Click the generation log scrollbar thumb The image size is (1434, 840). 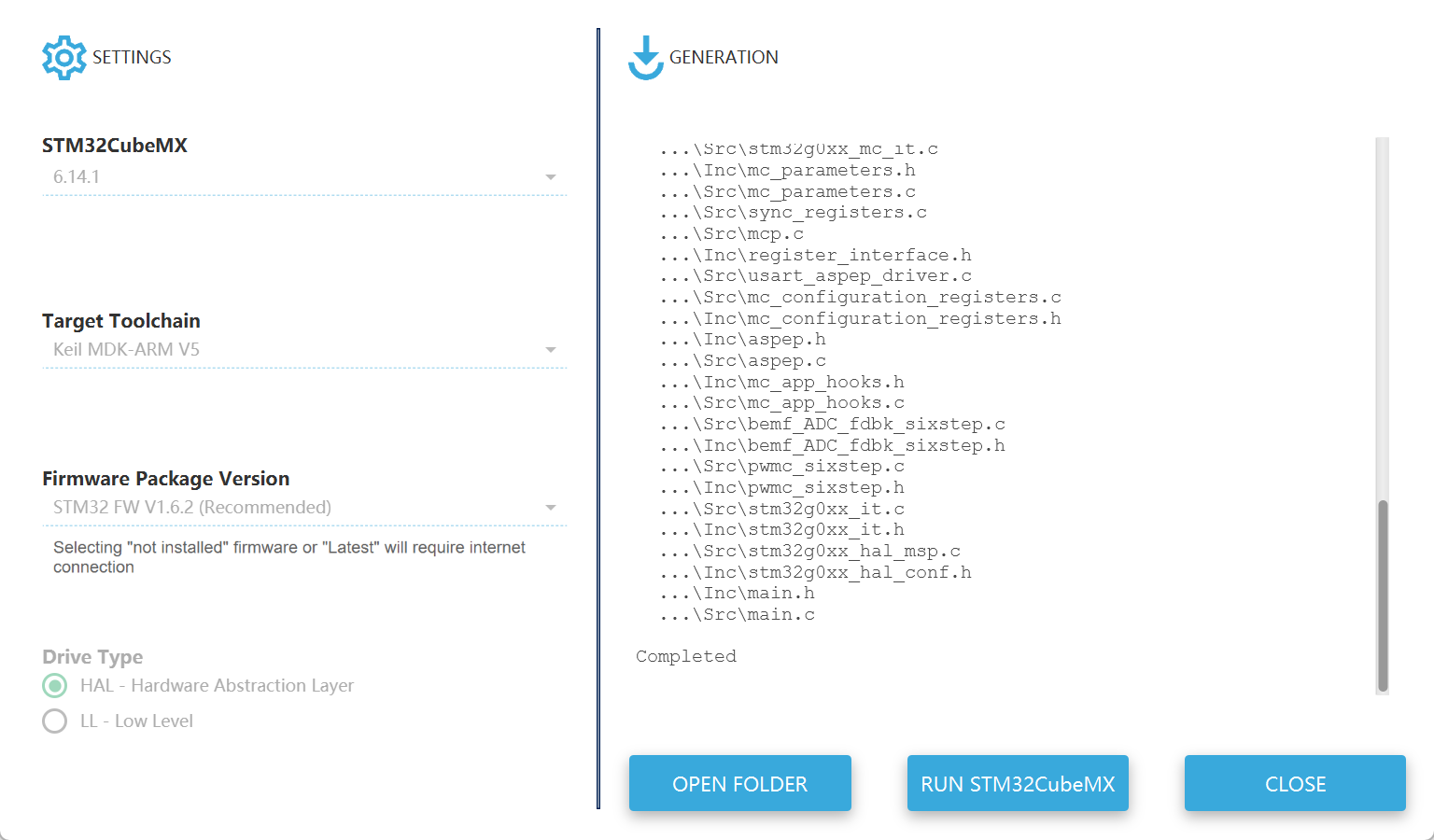tap(1383, 595)
